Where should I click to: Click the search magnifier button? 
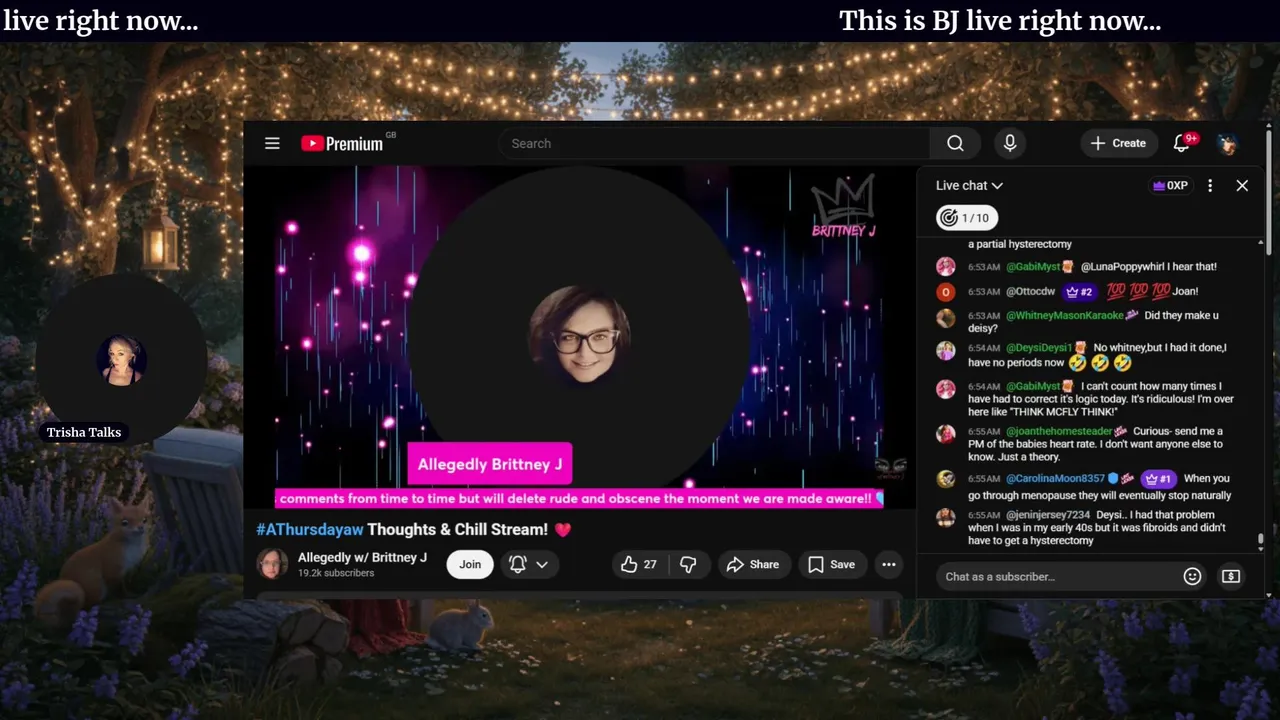coord(955,143)
